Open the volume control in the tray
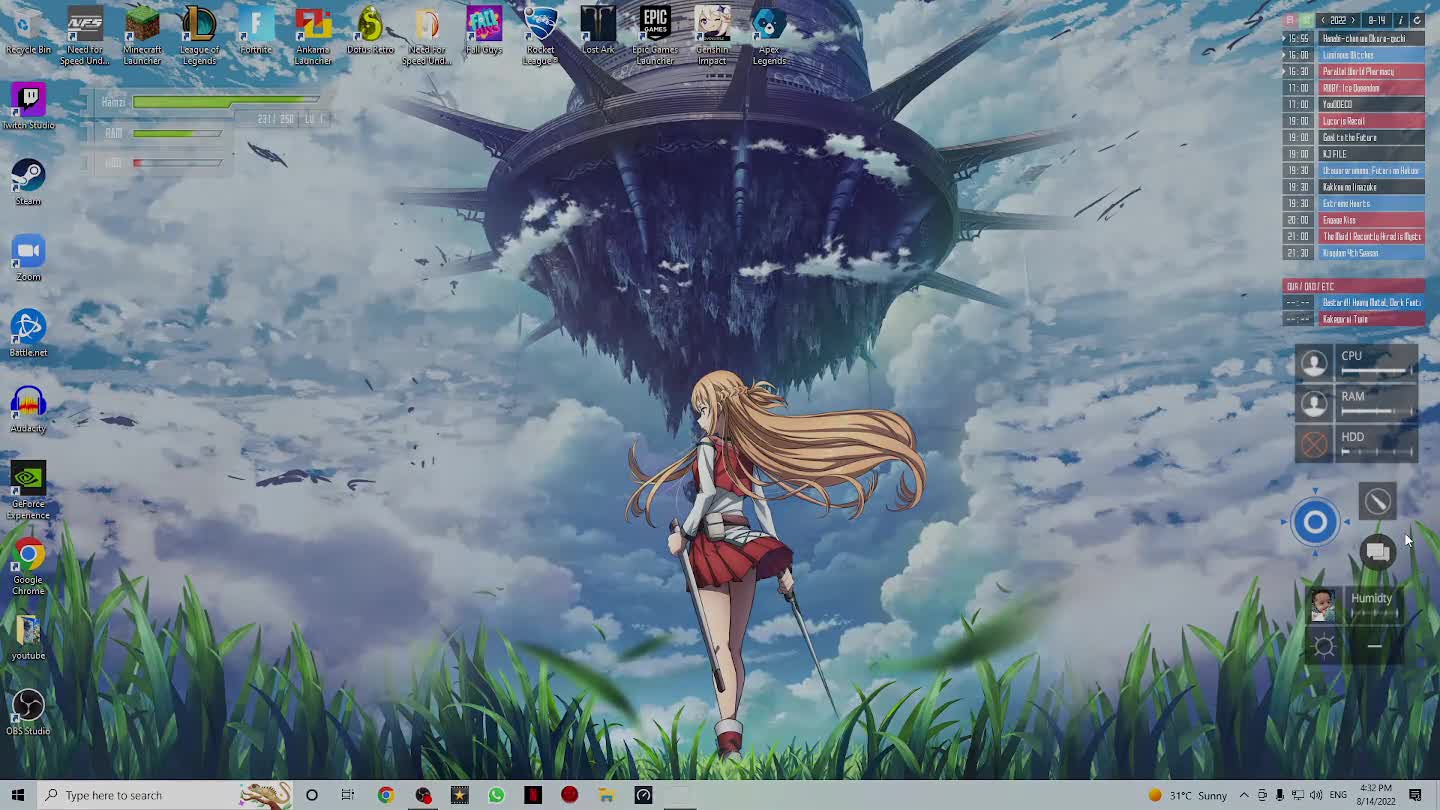 [1315, 795]
